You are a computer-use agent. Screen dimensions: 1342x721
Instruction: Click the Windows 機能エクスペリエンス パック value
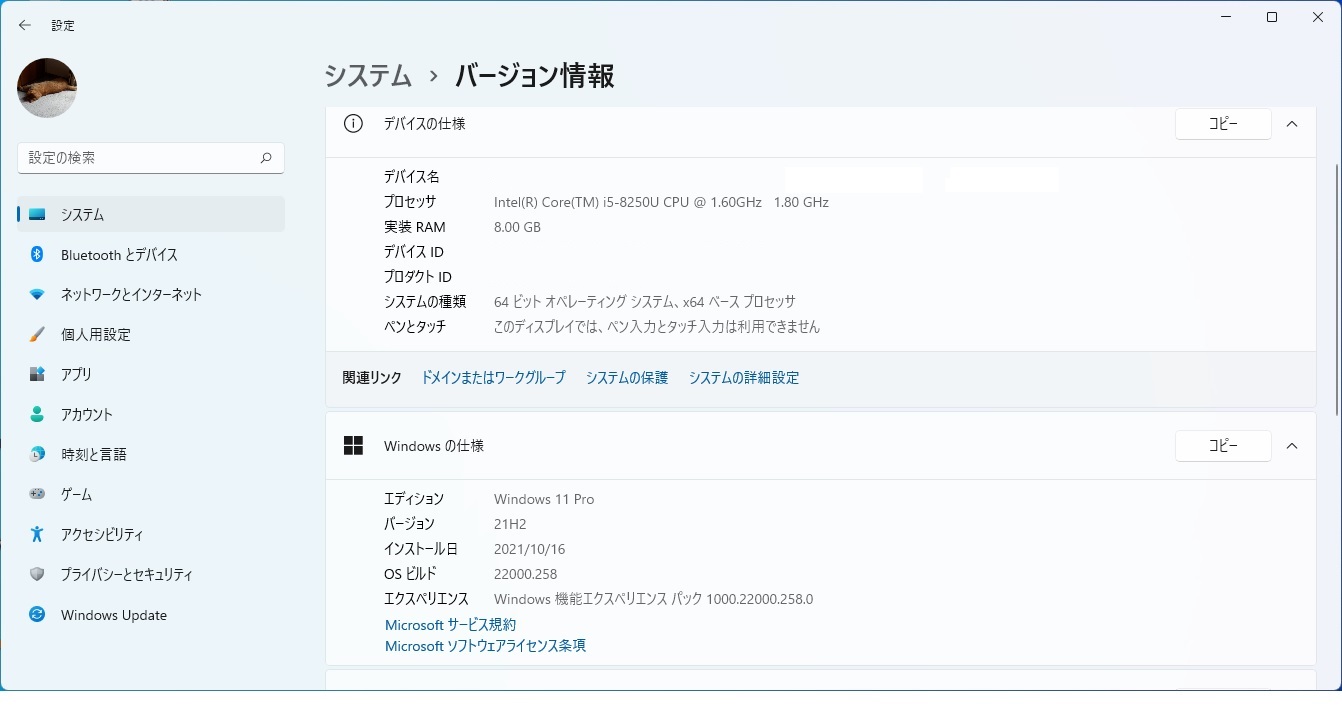click(654, 599)
